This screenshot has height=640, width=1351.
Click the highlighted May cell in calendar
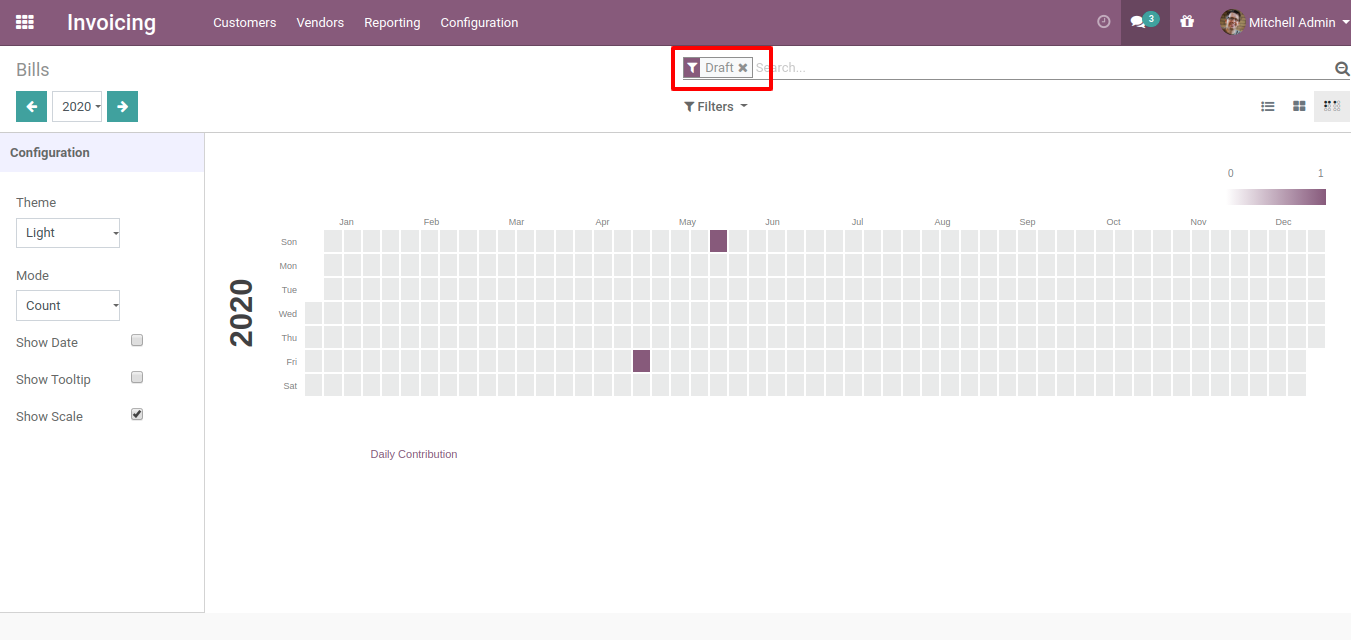click(718, 241)
